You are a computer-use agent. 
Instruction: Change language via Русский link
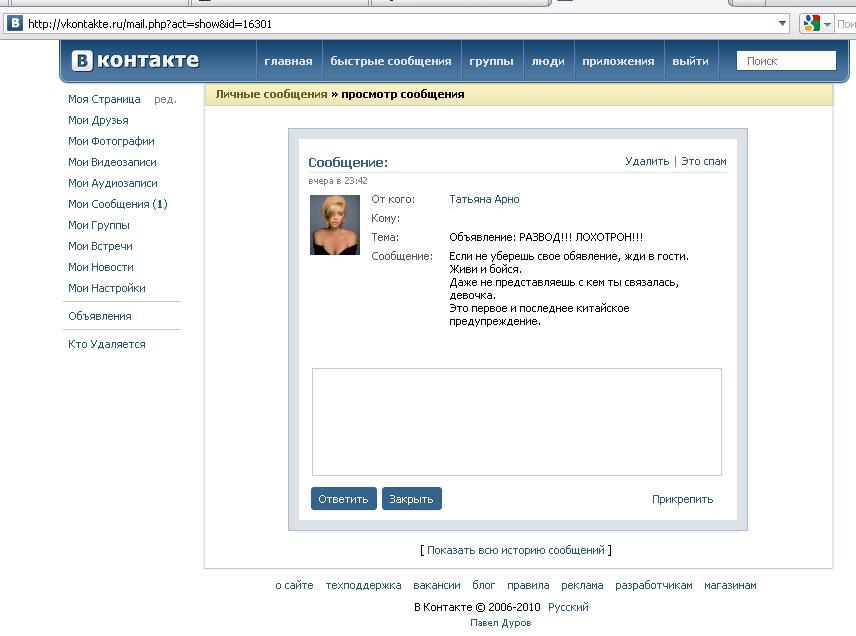(x=568, y=607)
